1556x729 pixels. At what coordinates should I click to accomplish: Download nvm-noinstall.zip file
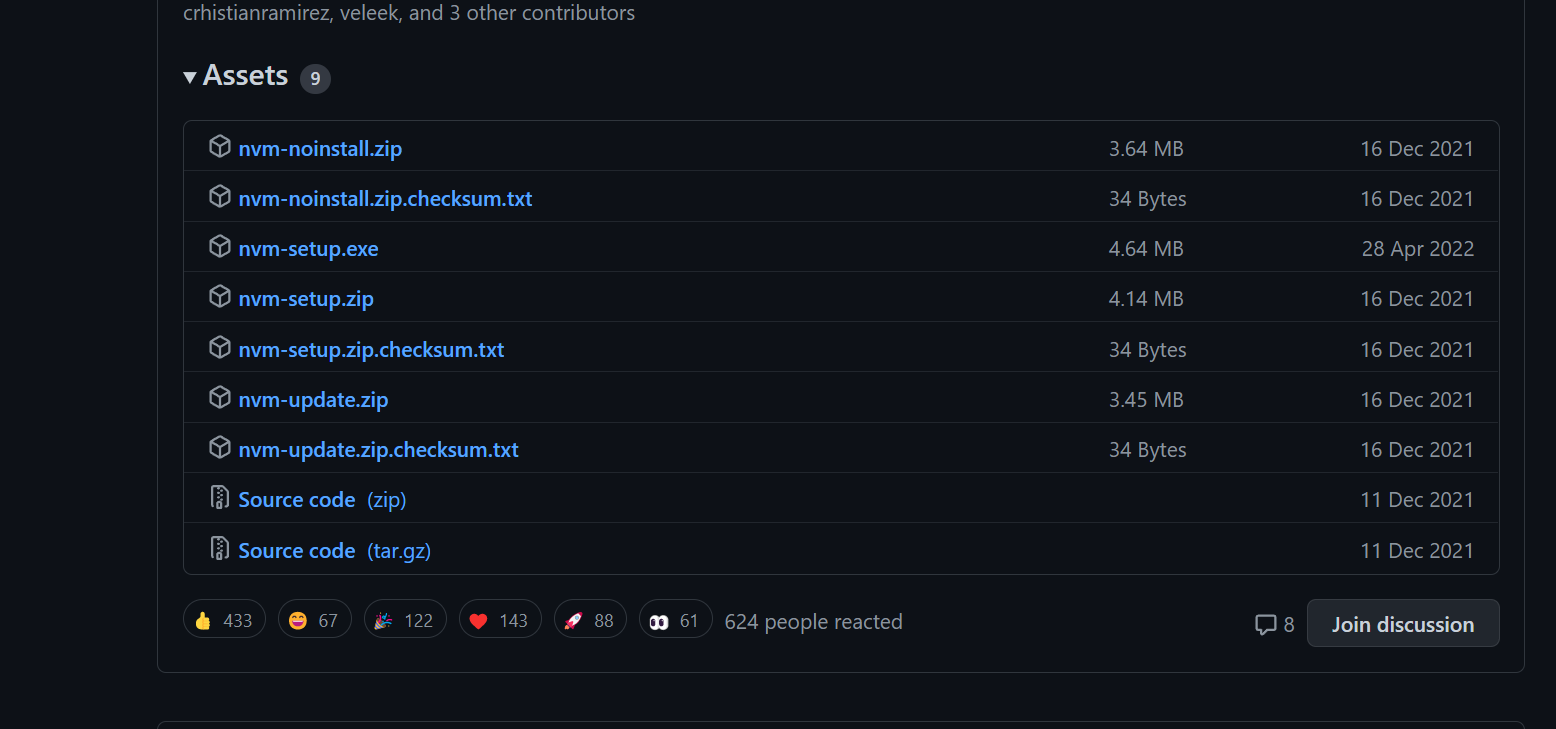coord(320,149)
